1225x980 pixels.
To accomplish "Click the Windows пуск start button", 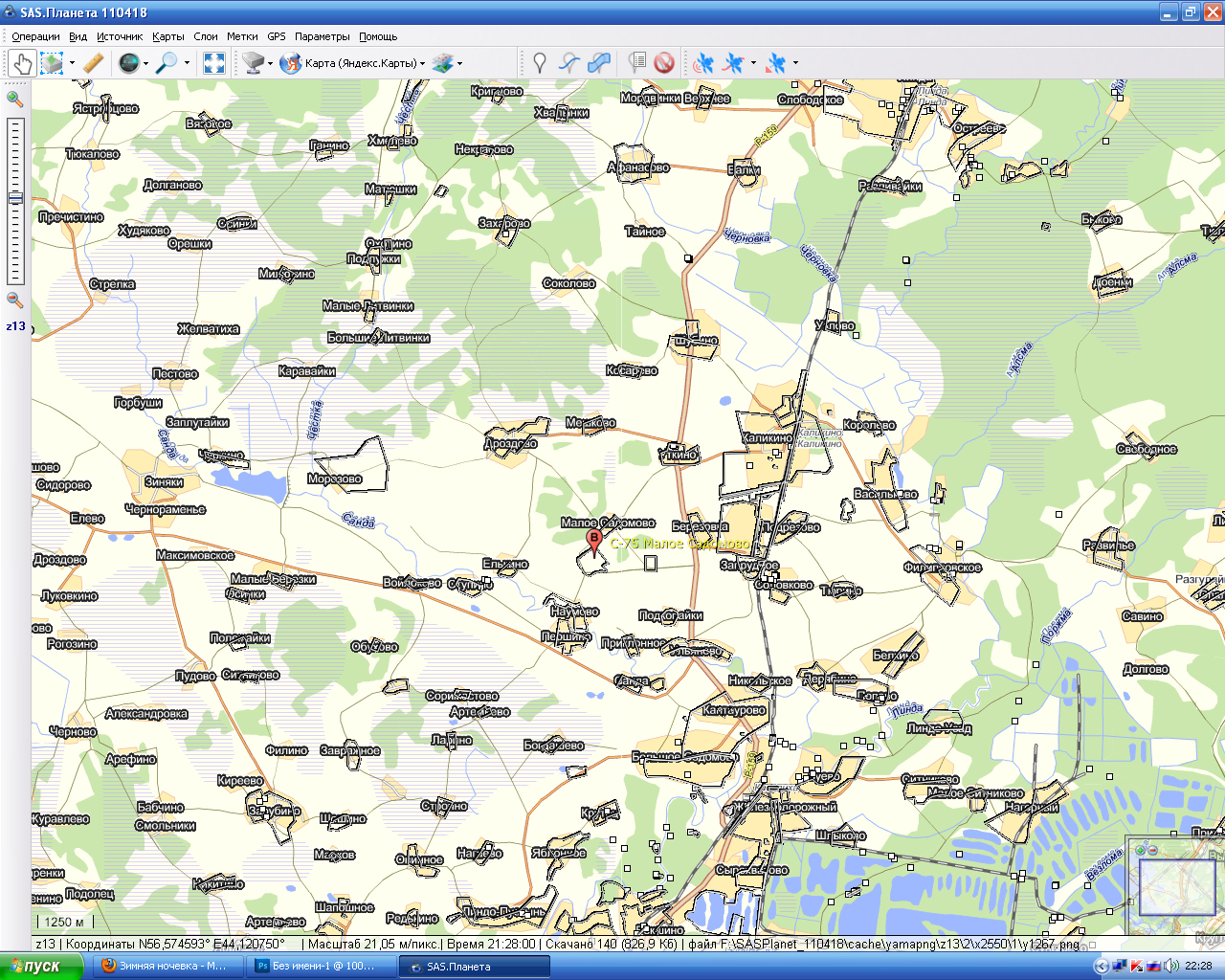I will [x=35, y=966].
